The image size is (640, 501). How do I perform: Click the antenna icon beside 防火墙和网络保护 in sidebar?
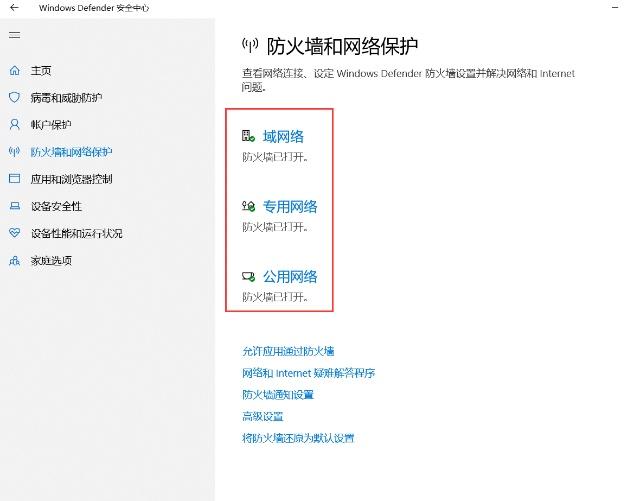[x=14, y=151]
